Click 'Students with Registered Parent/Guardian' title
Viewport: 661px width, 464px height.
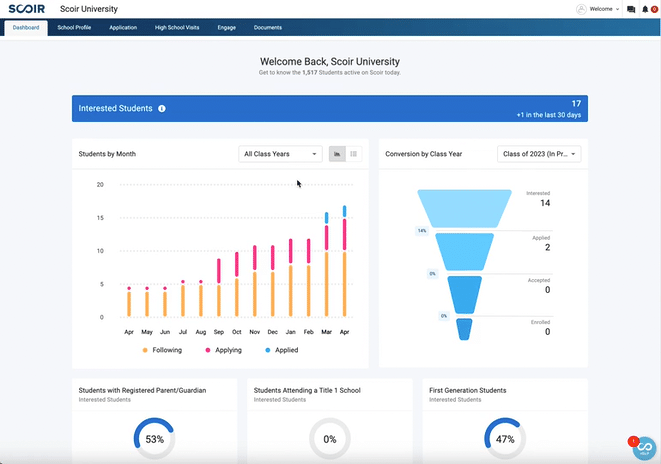[142, 391]
